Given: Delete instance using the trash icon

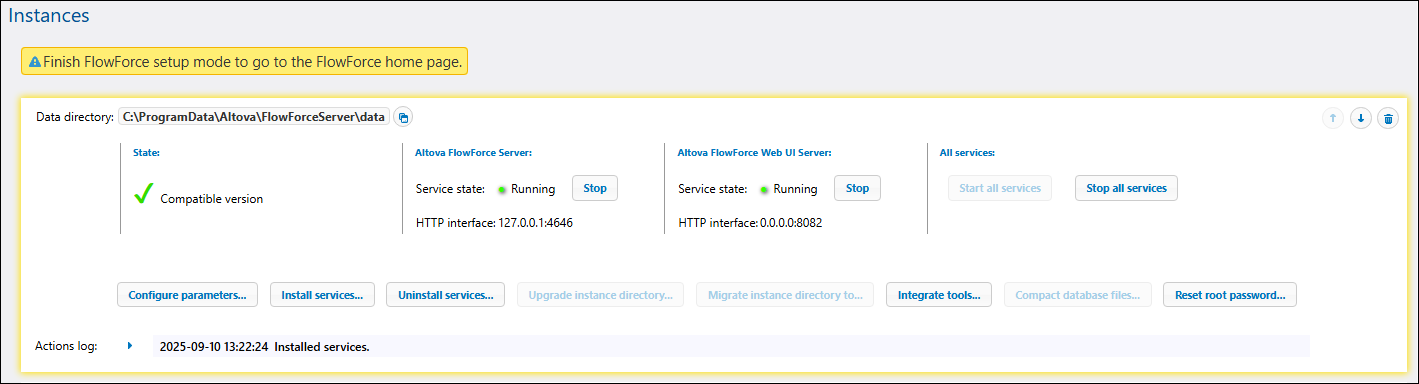Looking at the screenshot, I should [x=1388, y=118].
